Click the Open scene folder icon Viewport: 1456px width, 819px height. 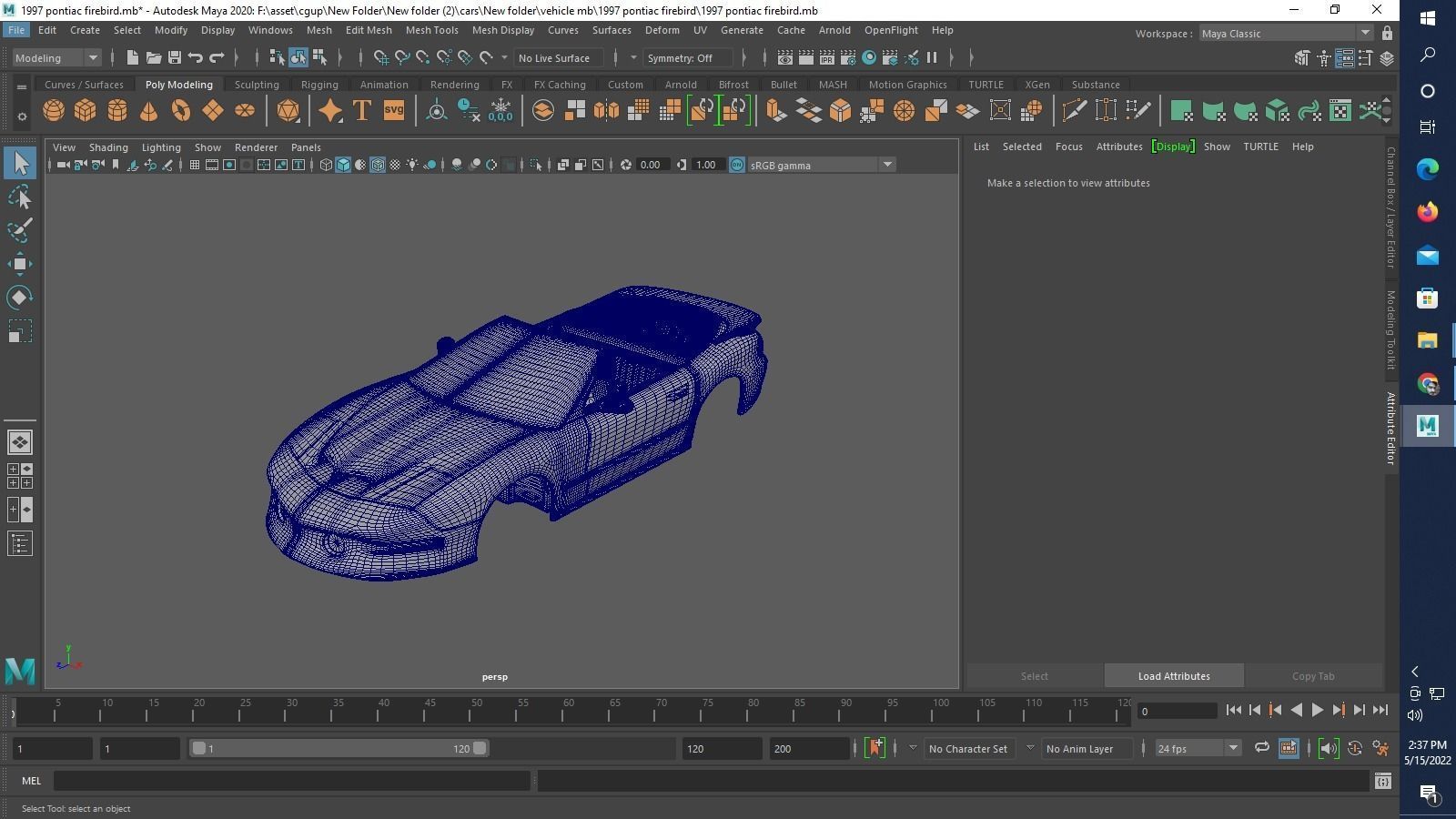154,58
